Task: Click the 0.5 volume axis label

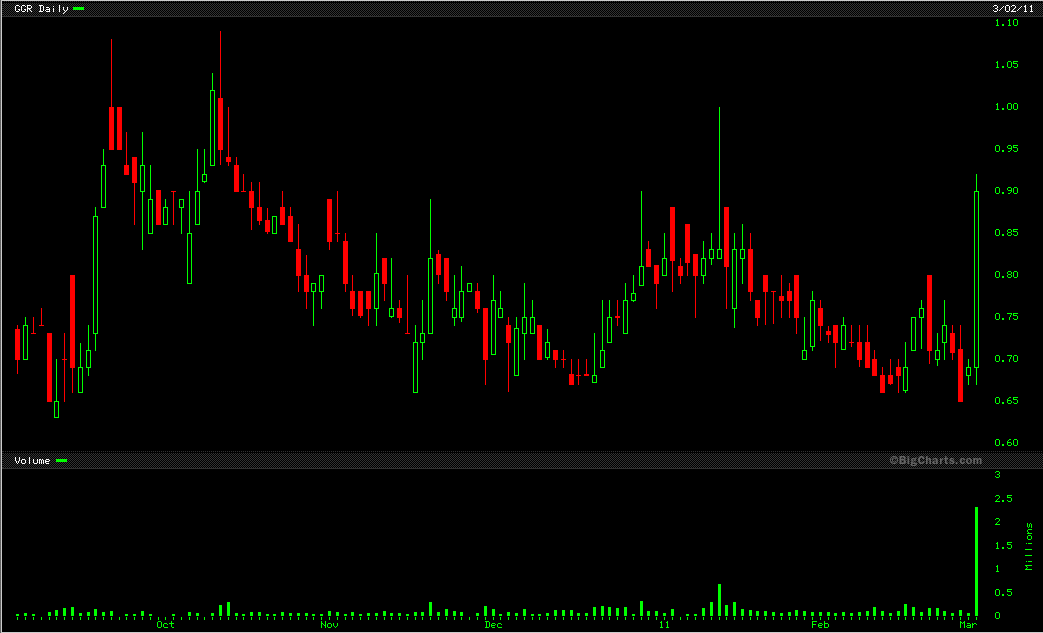Action: (1003, 592)
